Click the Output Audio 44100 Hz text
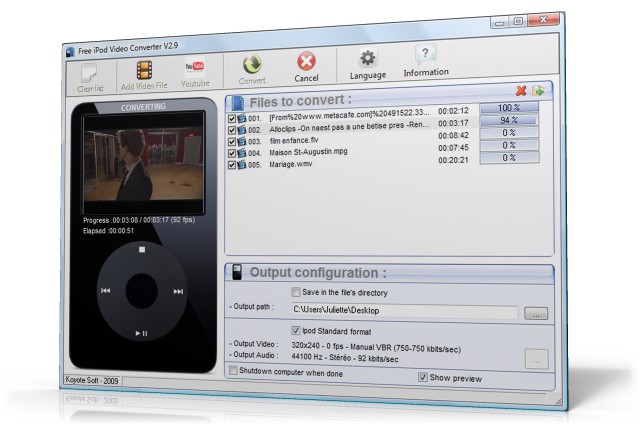 (x=345, y=358)
